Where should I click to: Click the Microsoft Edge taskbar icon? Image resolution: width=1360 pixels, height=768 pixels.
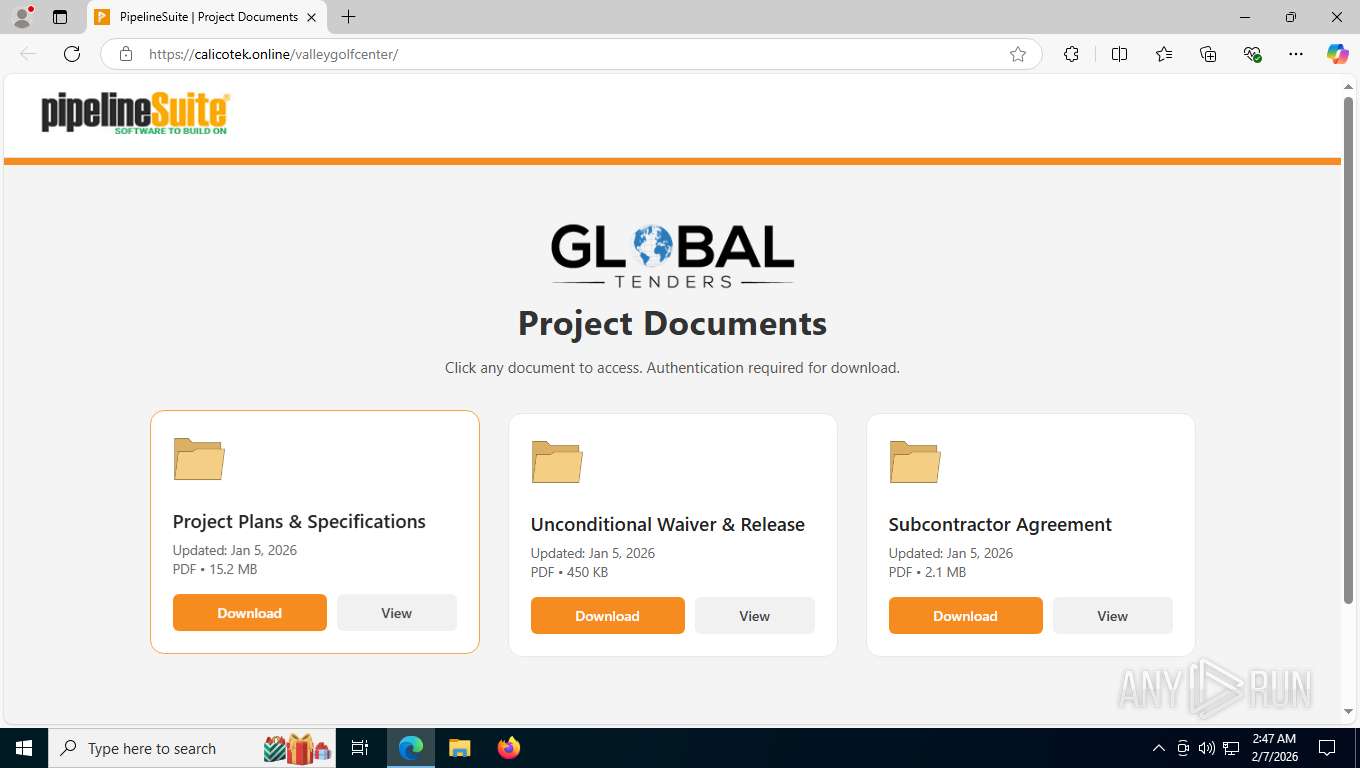click(x=411, y=748)
